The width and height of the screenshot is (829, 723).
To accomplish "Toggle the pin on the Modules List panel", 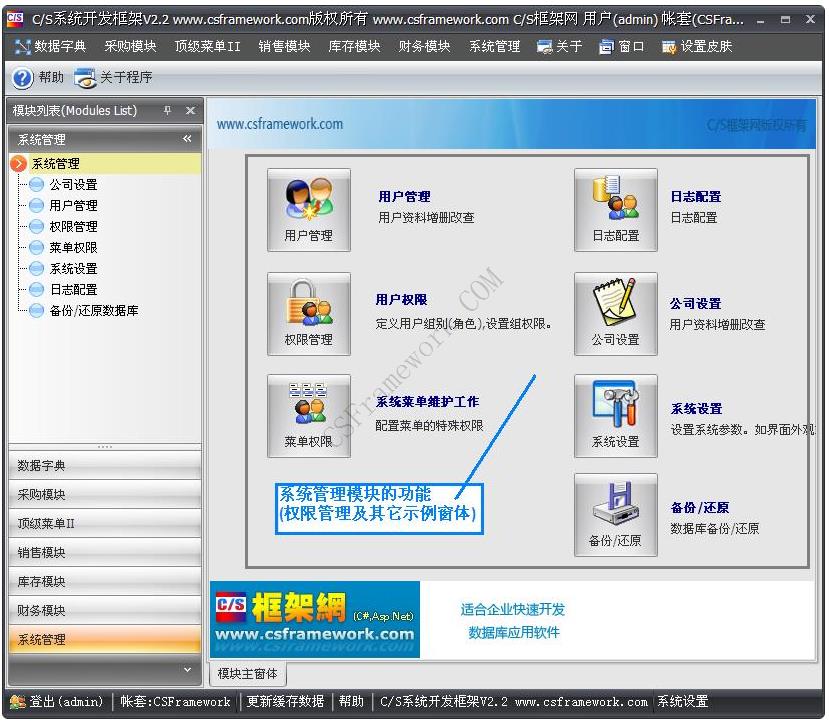I will point(166,111).
